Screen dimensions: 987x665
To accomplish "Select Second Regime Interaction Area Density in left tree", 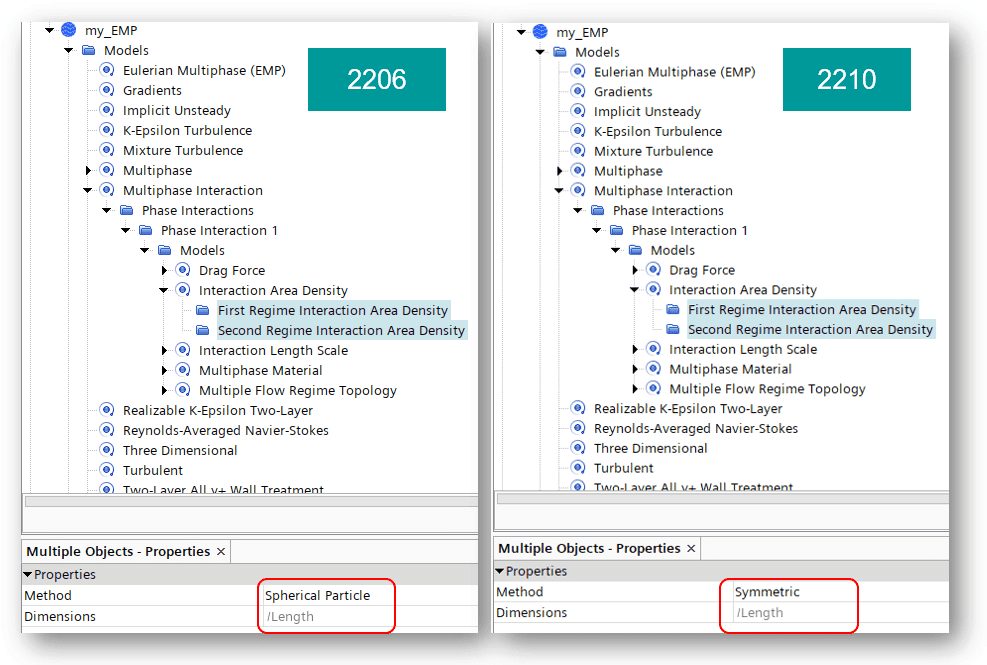I will point(341,330).
